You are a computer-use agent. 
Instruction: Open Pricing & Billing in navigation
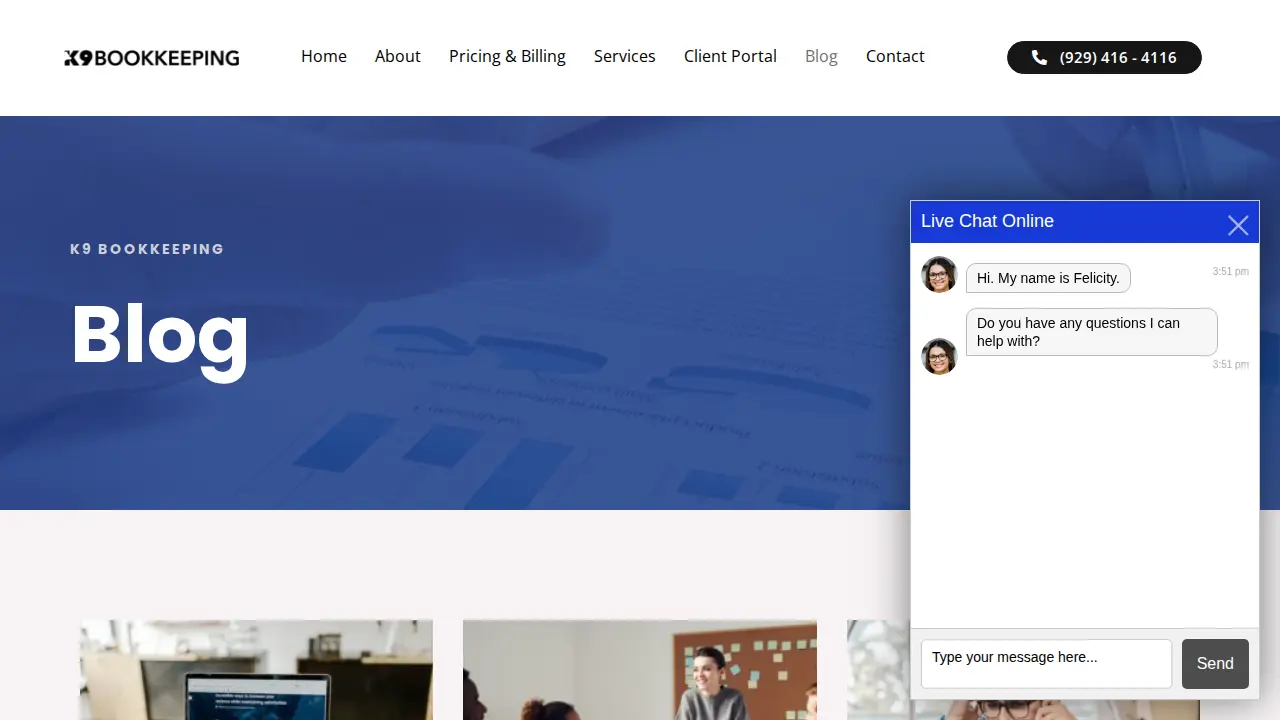tap(507, 56)
